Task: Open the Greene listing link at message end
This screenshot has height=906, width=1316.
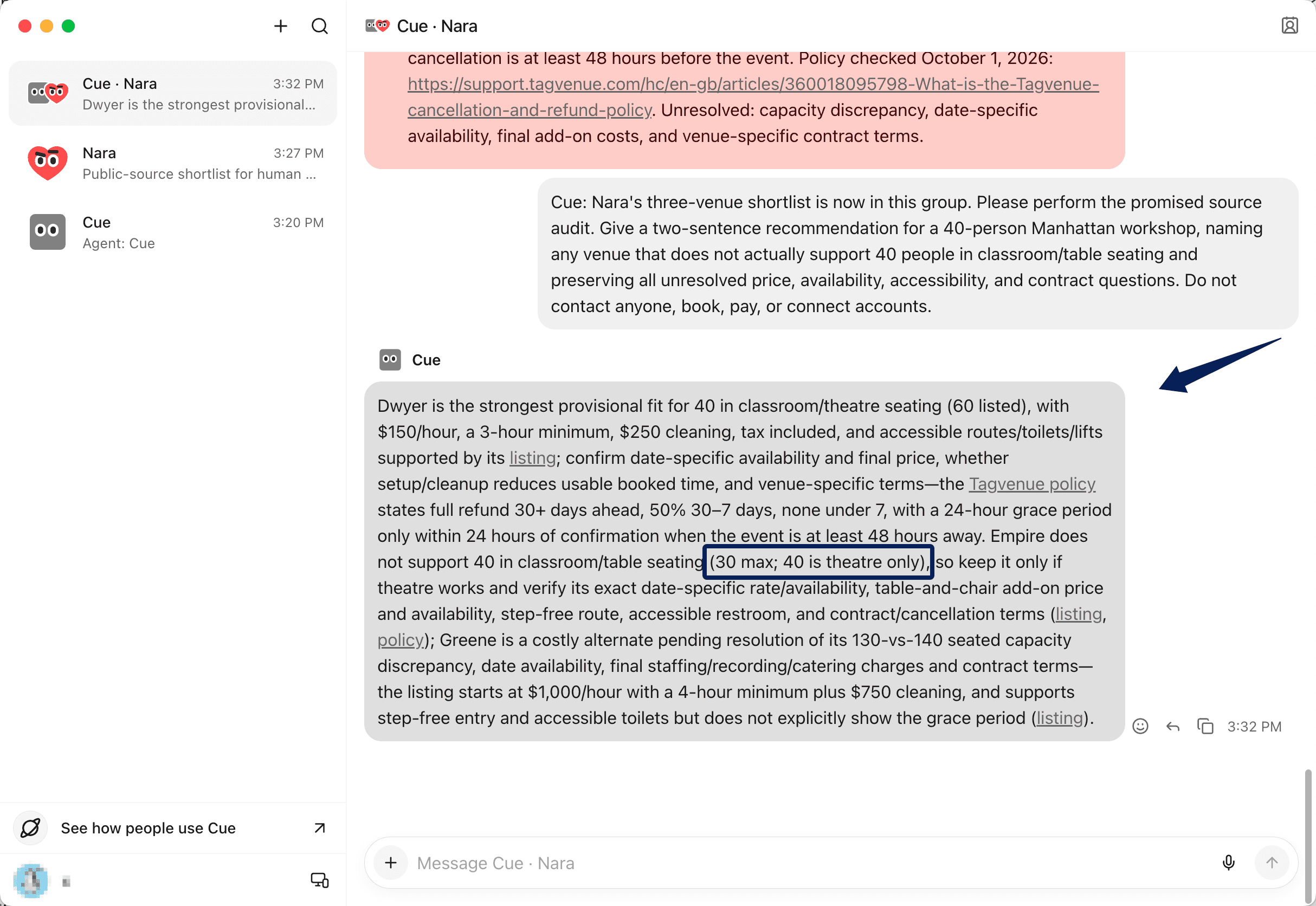Action: pyautogui.click(x=1060, y=717)
